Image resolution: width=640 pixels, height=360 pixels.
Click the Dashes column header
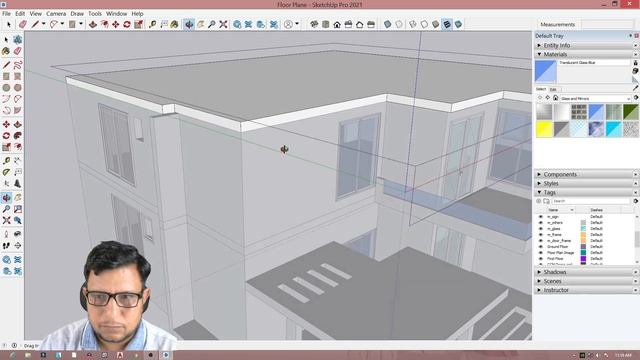(x=605, y=210)
